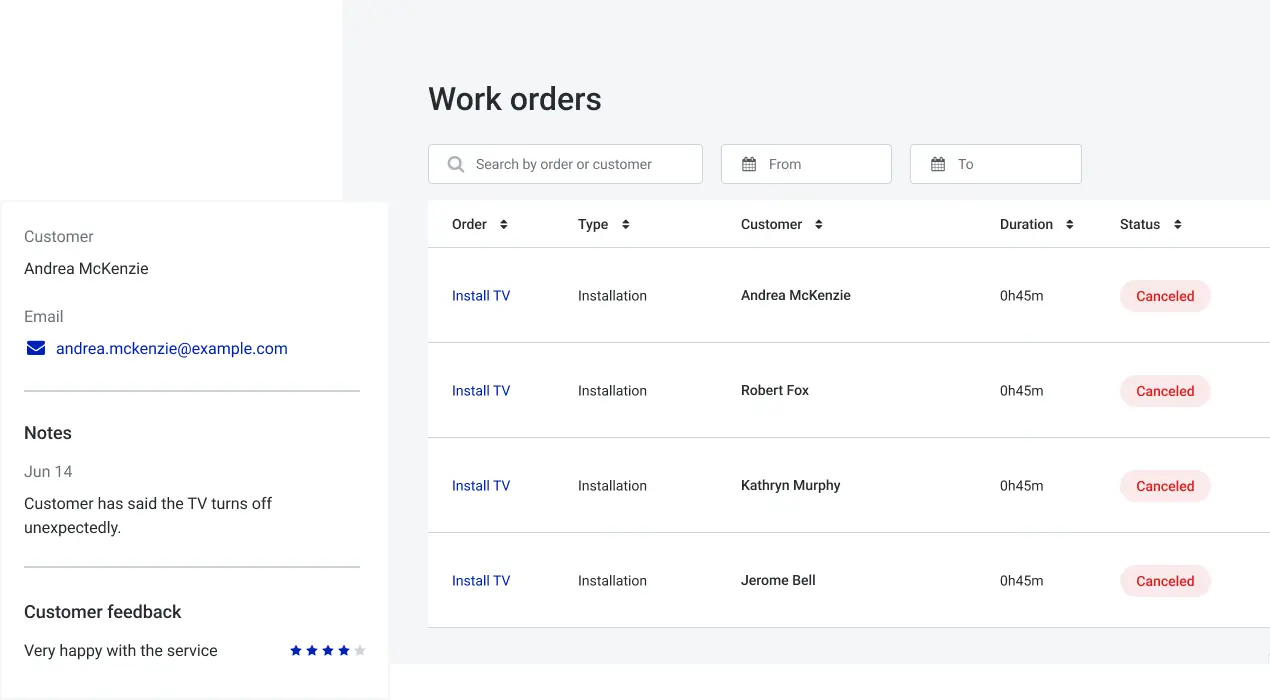Click the sort icon next to Type column
The width and height of the screenshot is (1270, 700).
click(626, 224)
